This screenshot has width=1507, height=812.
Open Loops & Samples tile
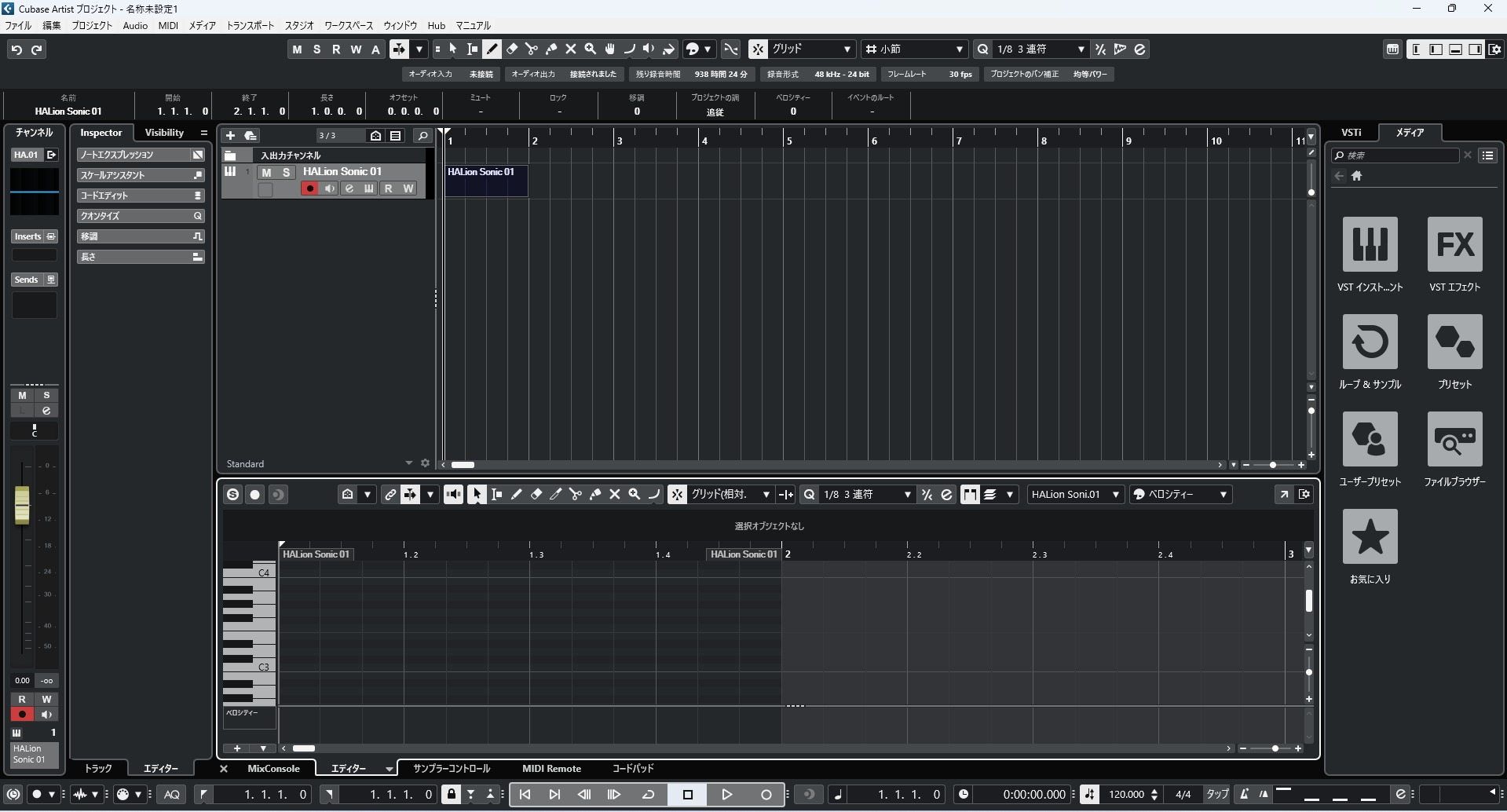coord(1370,342)
